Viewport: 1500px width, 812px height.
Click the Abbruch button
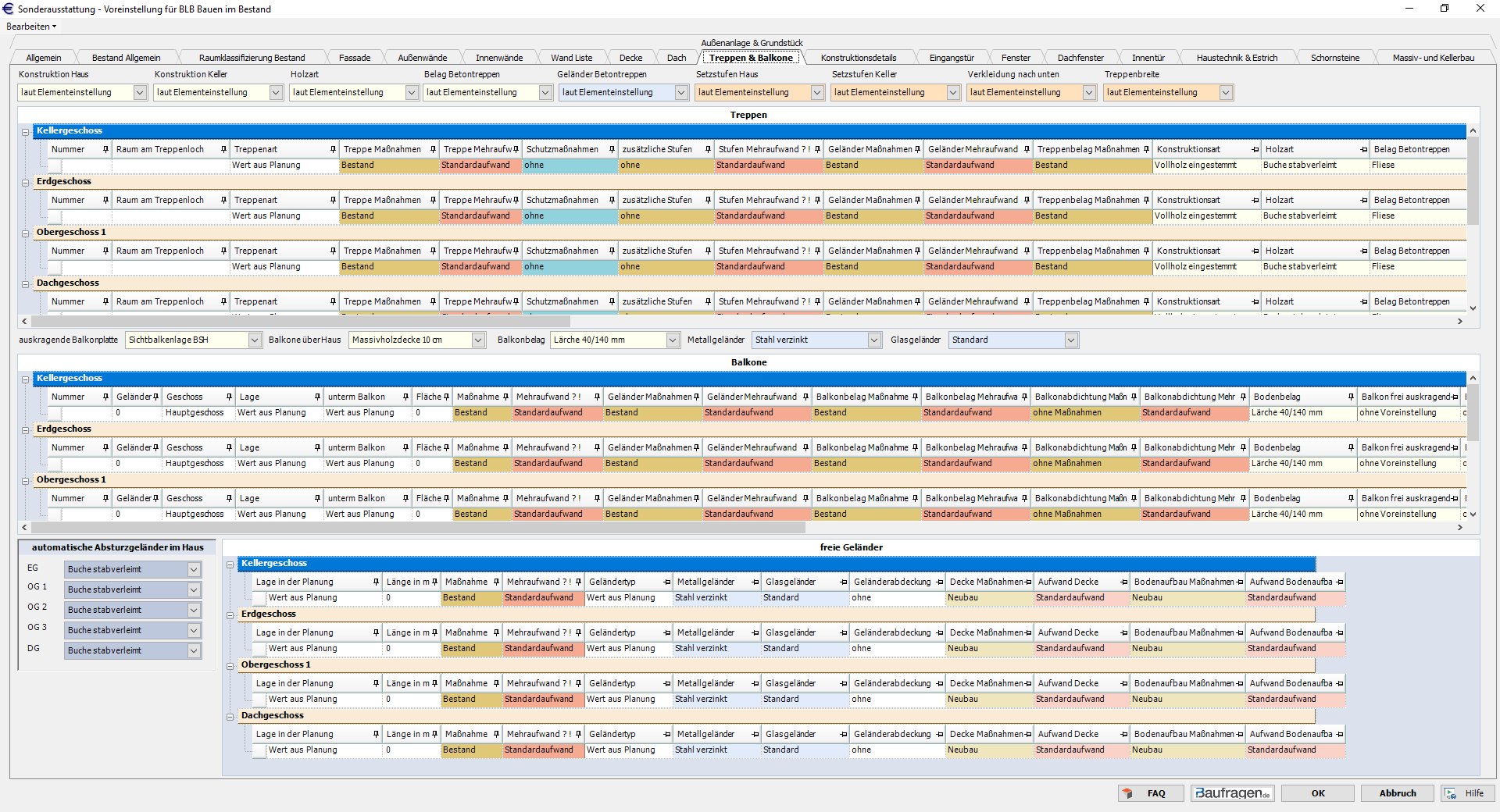1397,793
